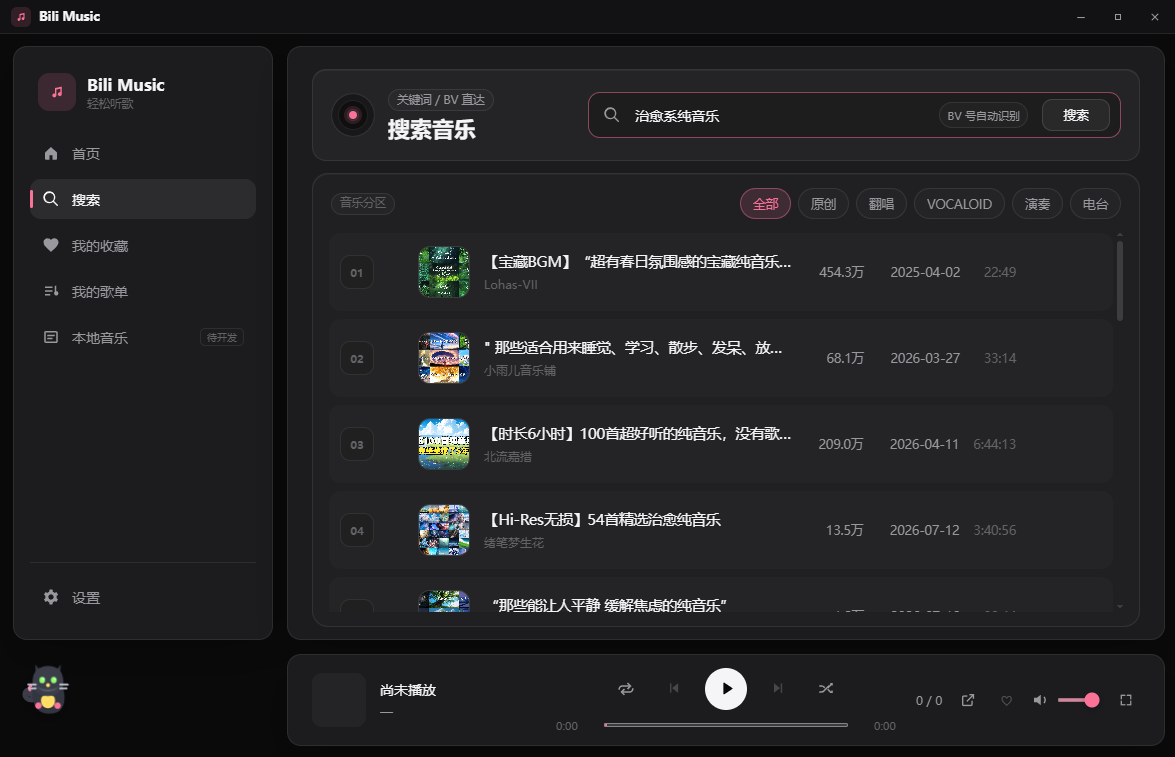
Task: Play 【时长6小时】100首超好听的纯音乐 title
Action: tap(638, 434)
